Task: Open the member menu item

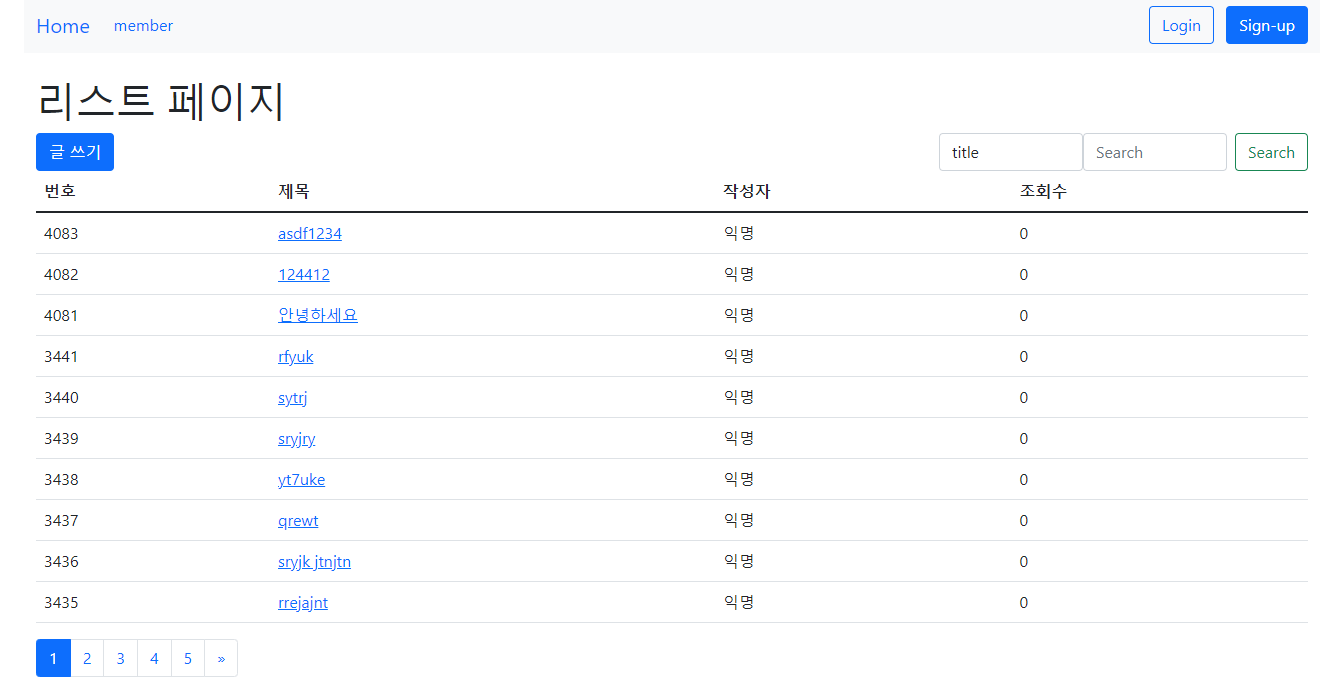Action: point(143,26)
